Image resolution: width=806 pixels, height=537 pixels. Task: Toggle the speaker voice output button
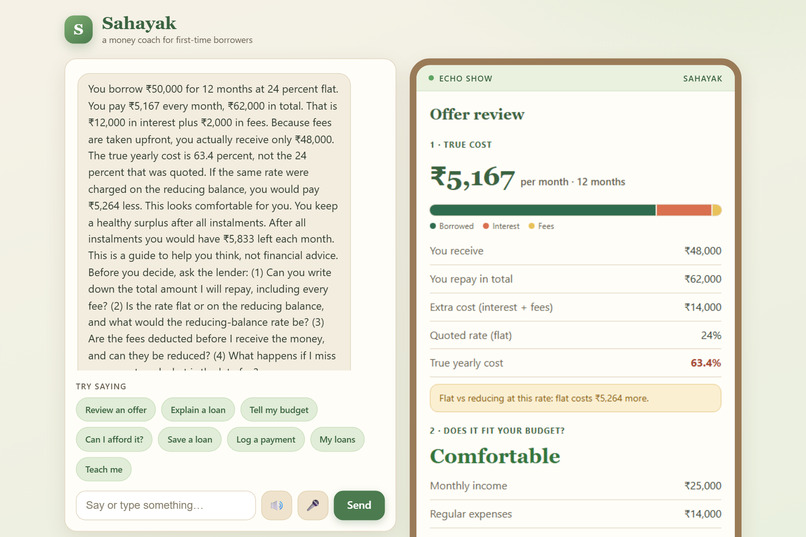(x=277, y=505)
